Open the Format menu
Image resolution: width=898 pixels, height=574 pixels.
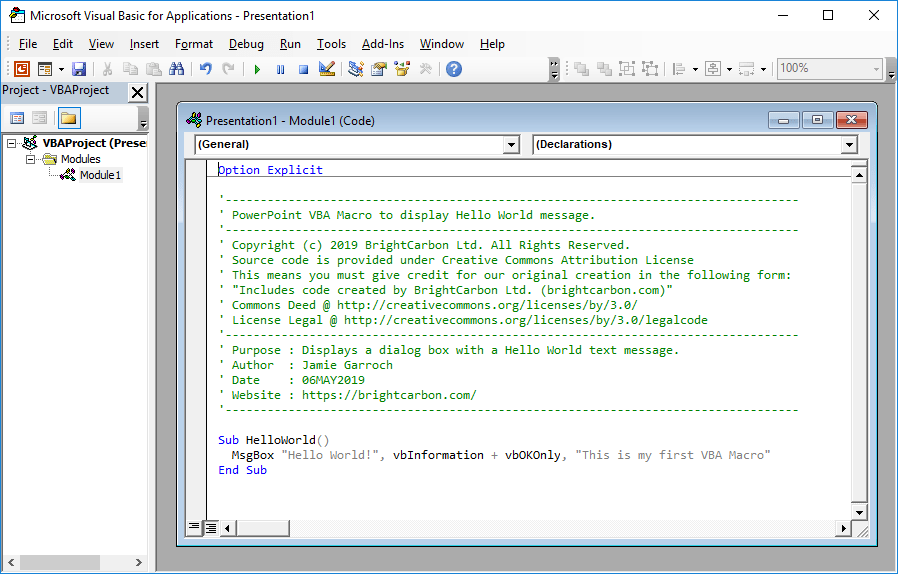click(x=194, y=44)
